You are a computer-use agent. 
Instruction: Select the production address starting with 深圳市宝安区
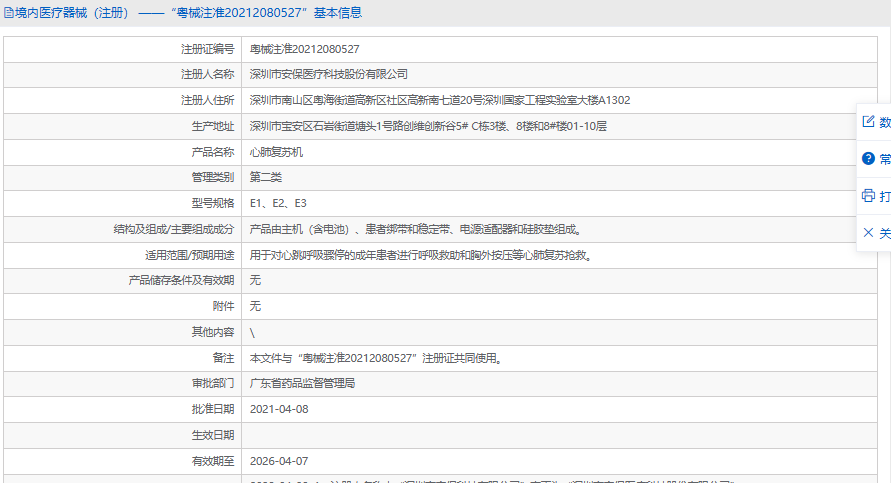click(x=428, y=126)
